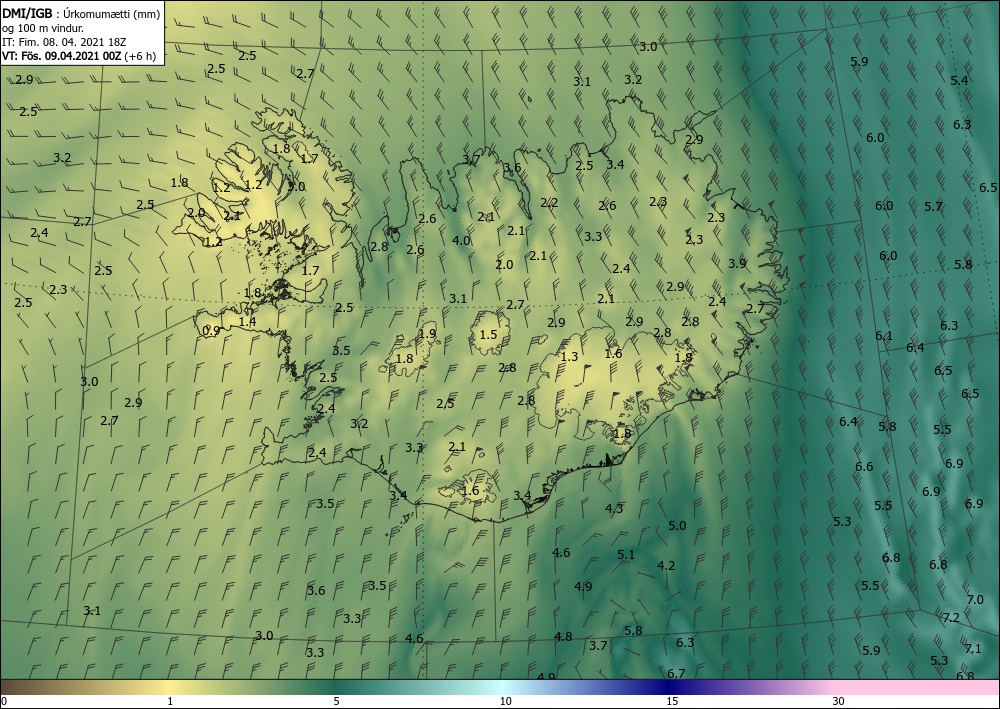Click the dark navy section of the color bar
This screenshot has width=1000, height=709.
coord(670,687)
